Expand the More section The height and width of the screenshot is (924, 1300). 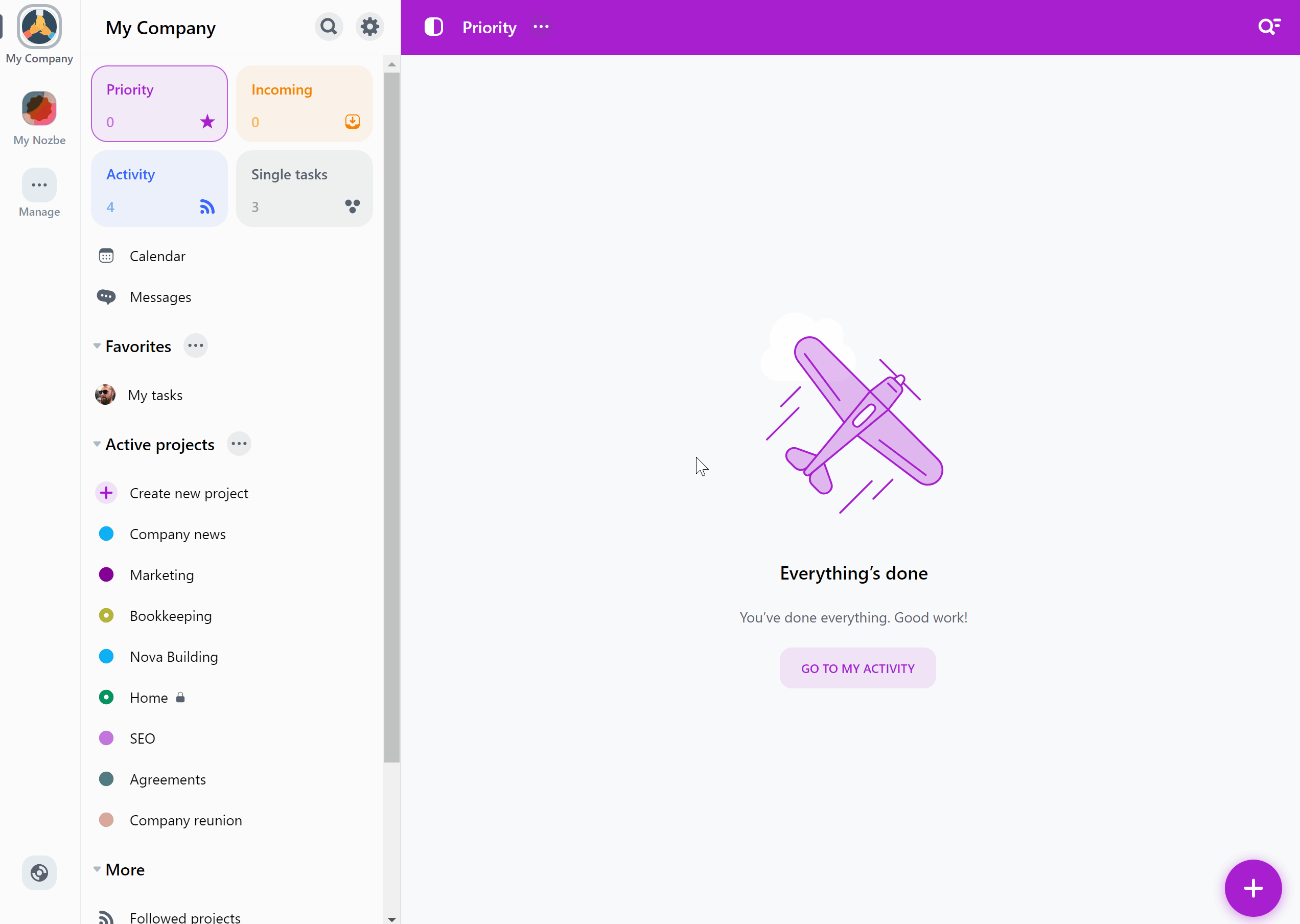coord(97,869)
